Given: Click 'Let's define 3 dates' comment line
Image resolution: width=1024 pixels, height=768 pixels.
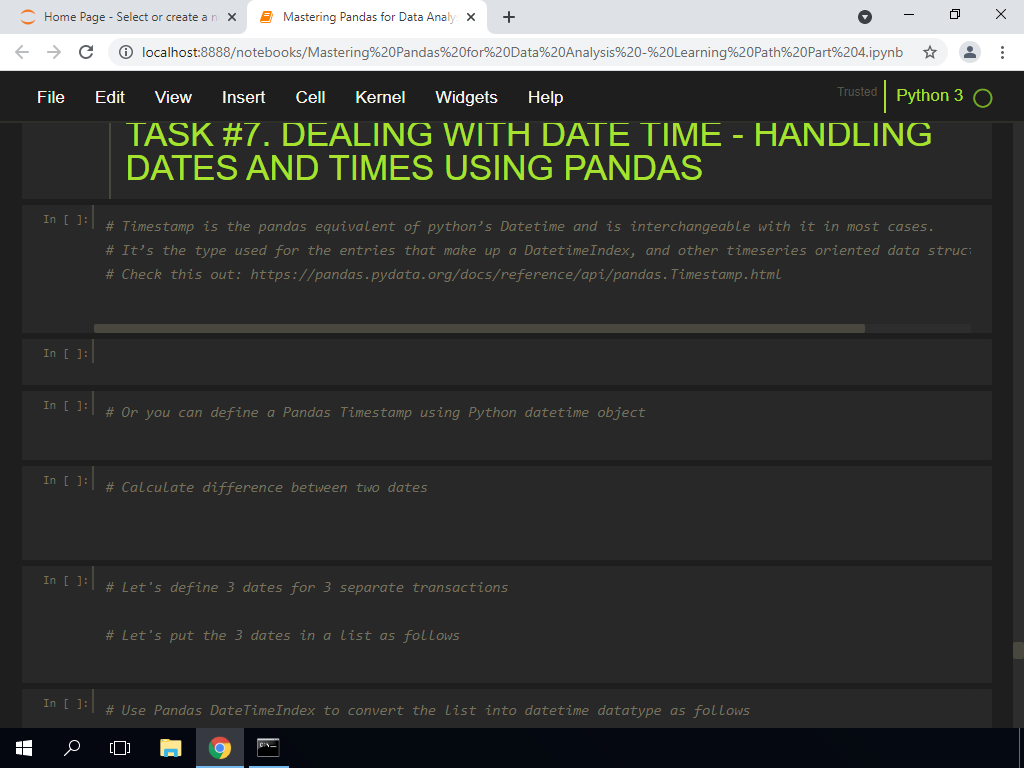Looking at the screenshot, I should [307, 587].
